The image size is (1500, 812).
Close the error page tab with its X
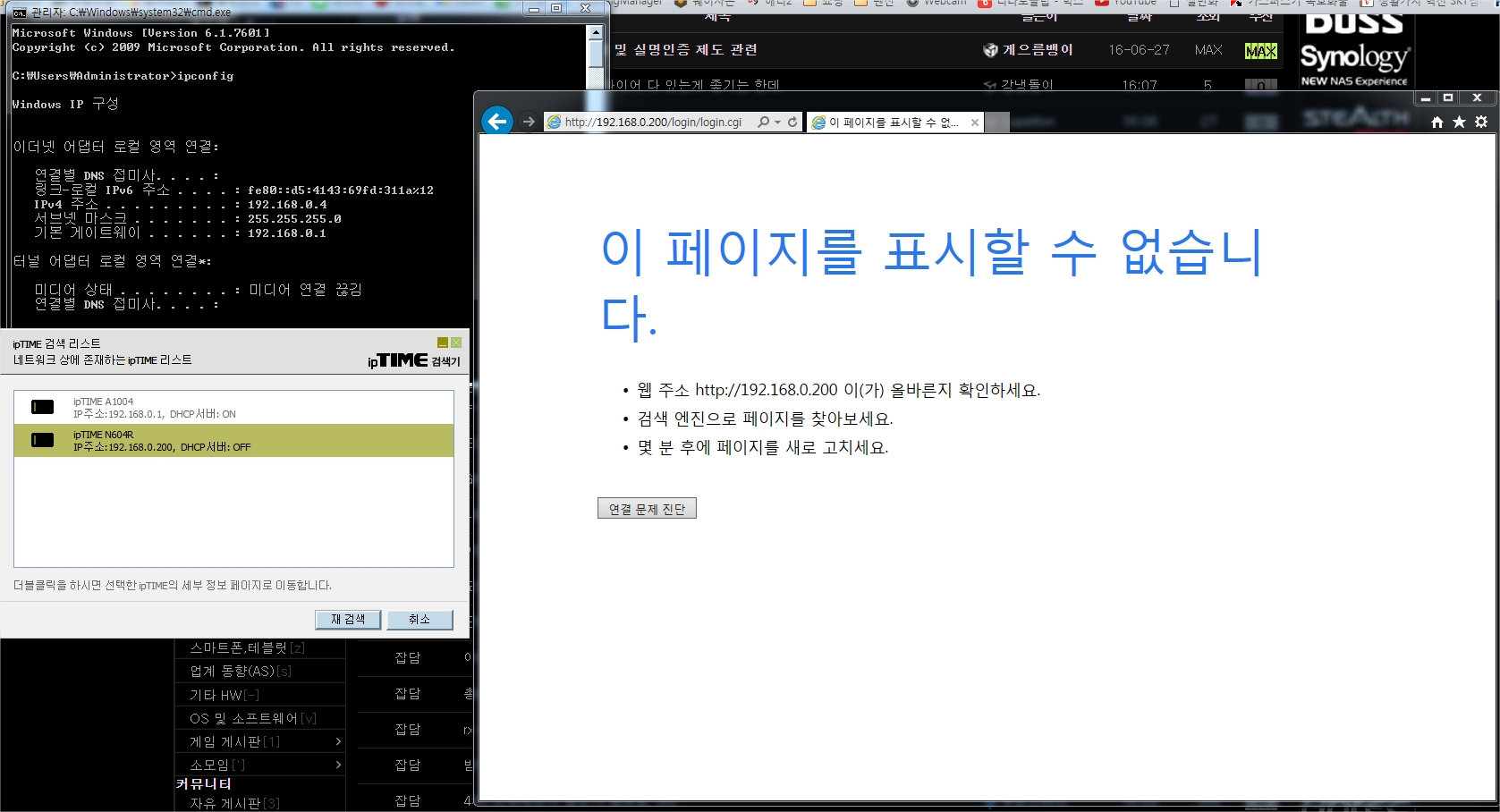pos(974,123)
